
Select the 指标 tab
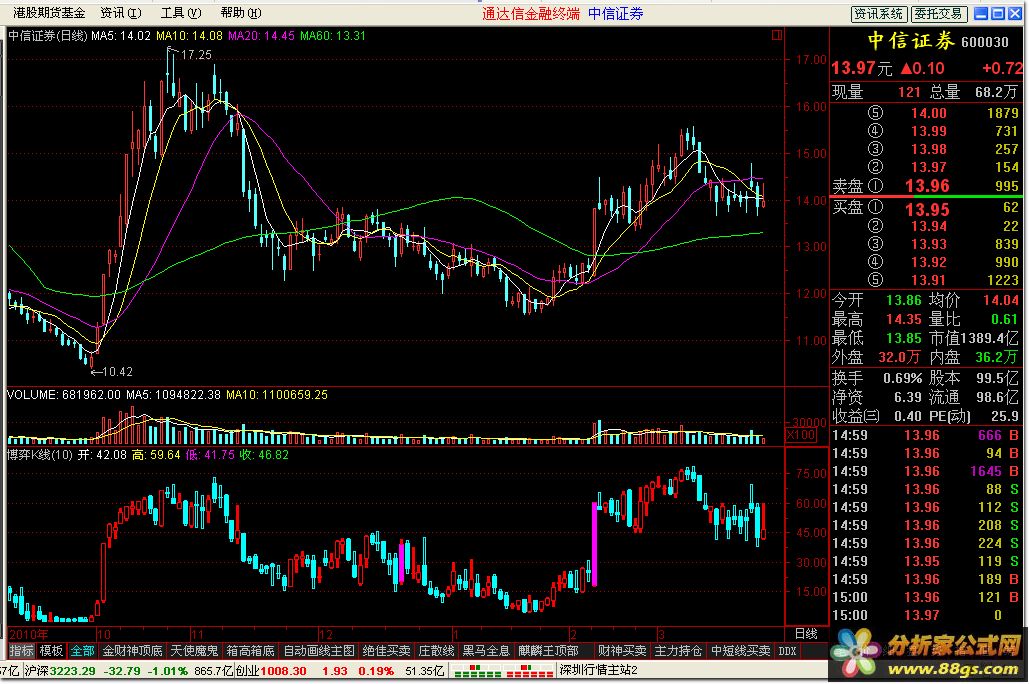tap(21, 651)
